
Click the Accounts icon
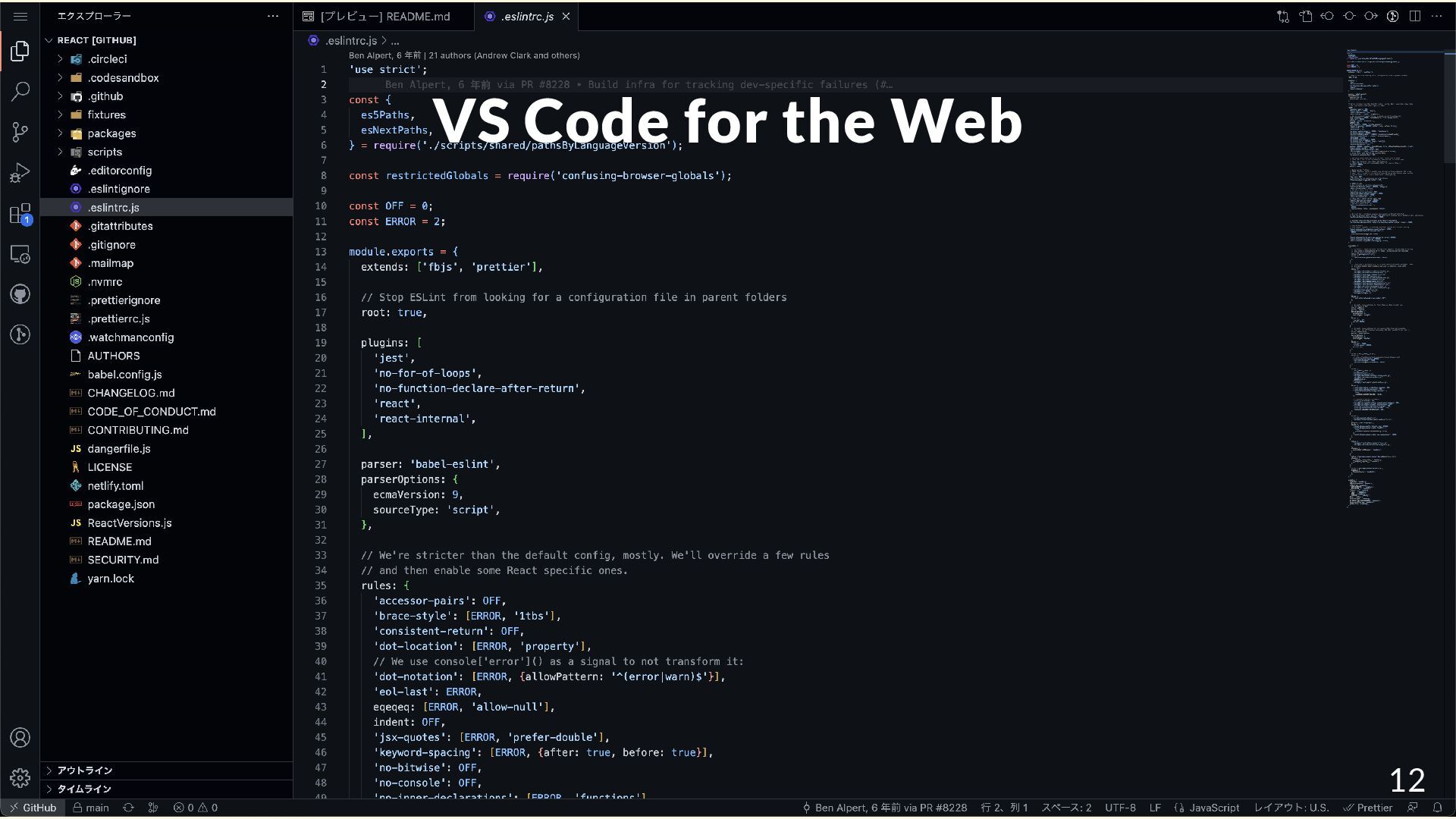(20, 737)
